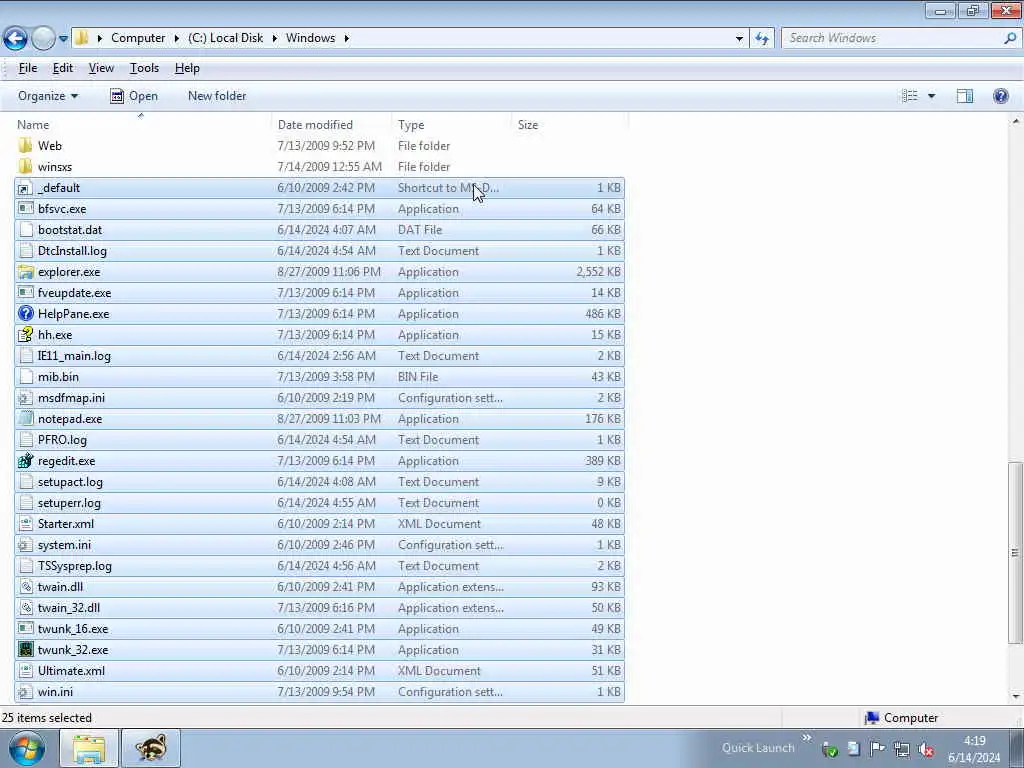Select the _default shortcut icon

point(25,188)
